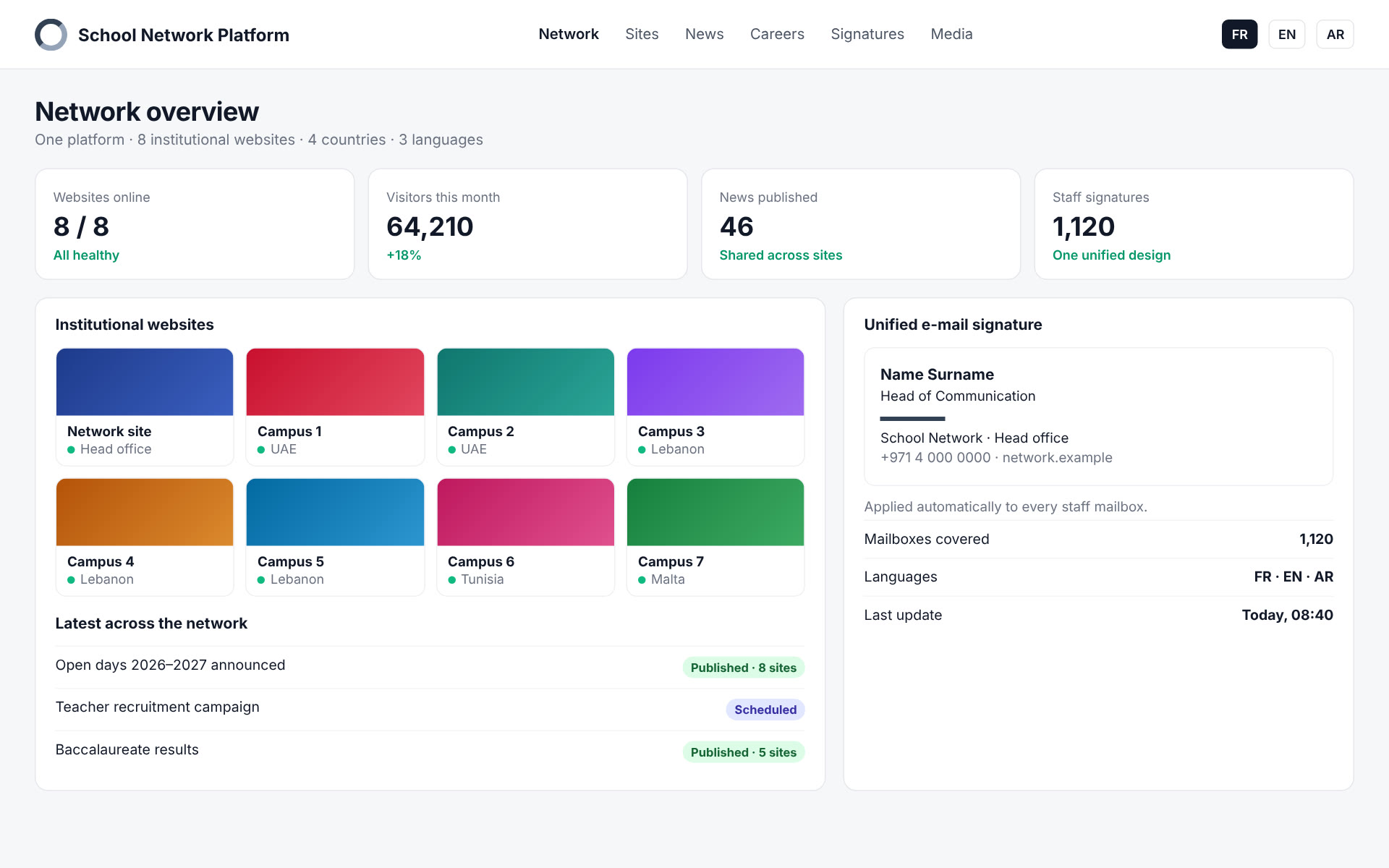Select the orange Campus 4 banner
The image size is (1389, 868).
pyautogui.click(x=145, y=512)
